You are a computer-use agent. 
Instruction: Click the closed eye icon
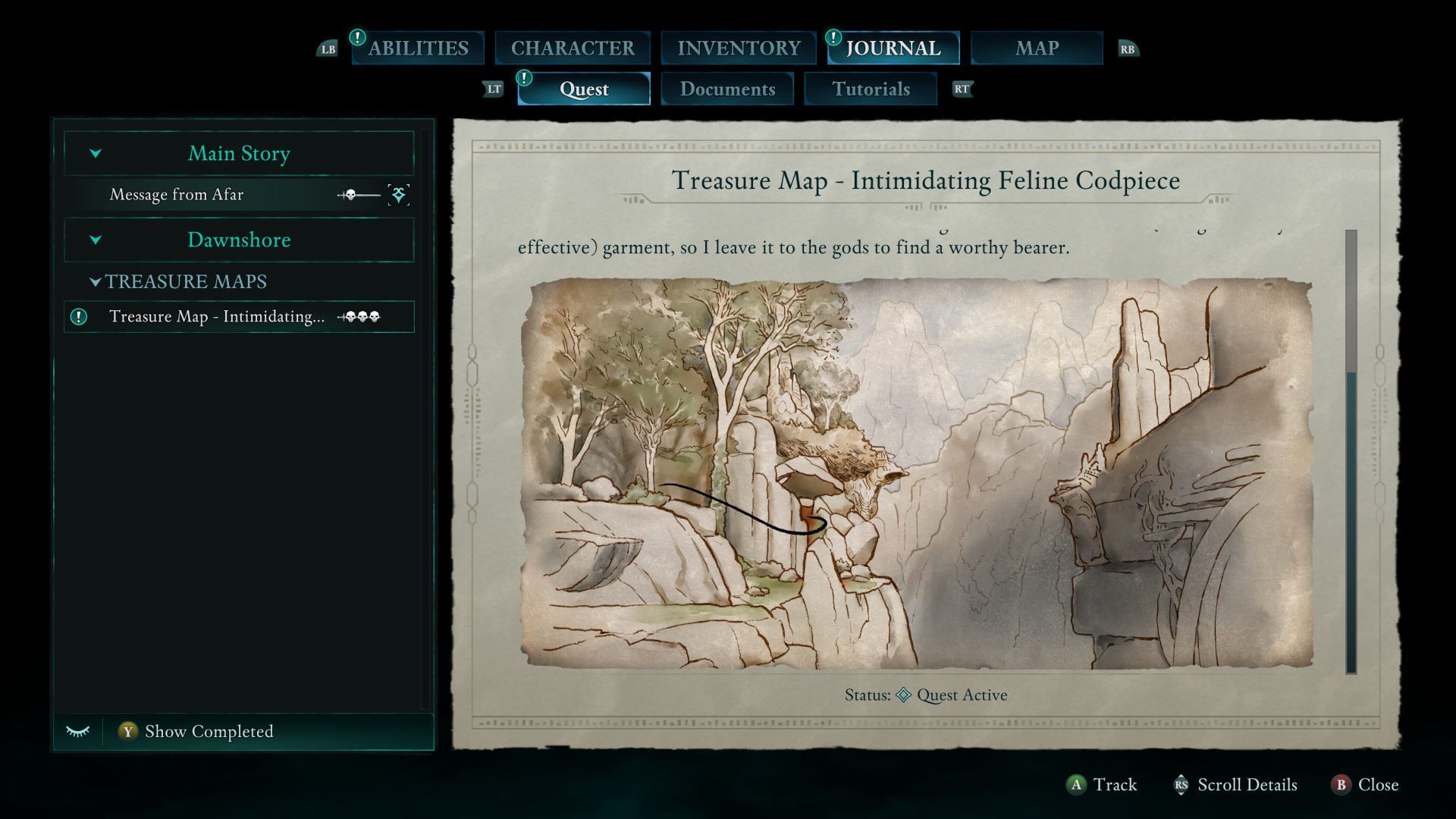[x=77, y=732]
